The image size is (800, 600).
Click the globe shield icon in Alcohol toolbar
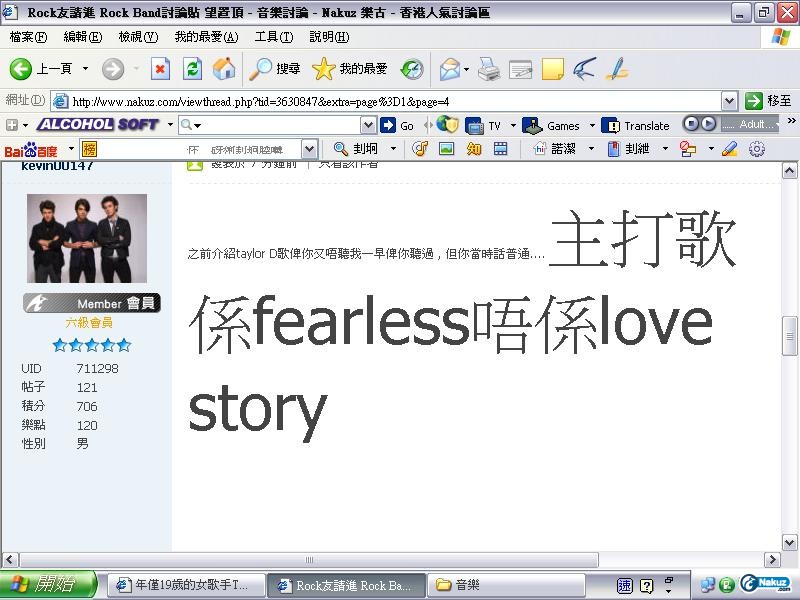(x=447, y=125)
